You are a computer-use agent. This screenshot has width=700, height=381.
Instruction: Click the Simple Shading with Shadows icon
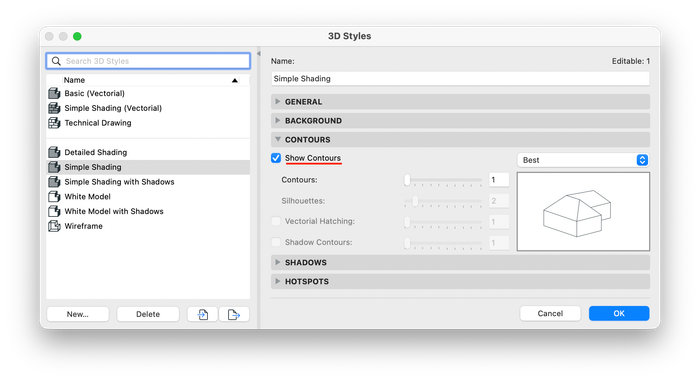54,182
